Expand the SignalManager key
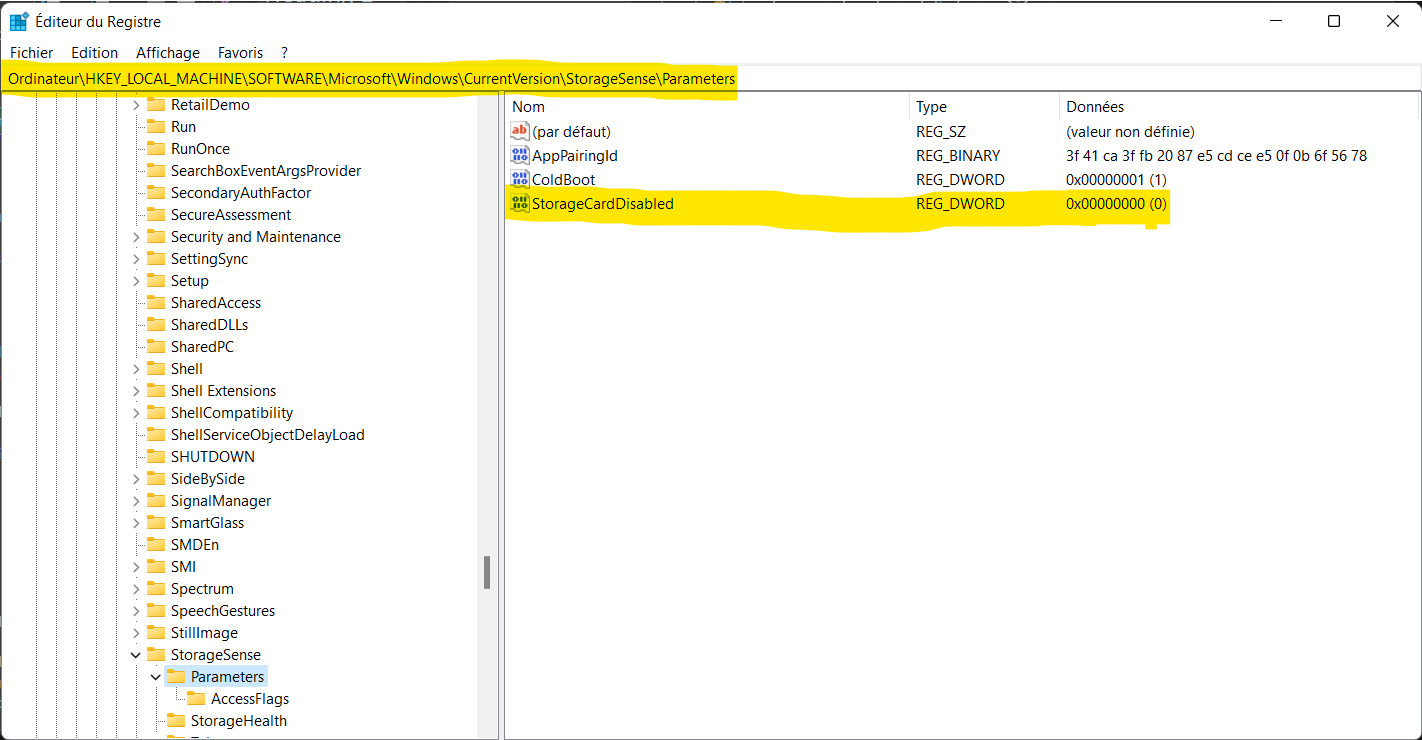The height and width of the screenshot is (740, 1422). [136, 501]
